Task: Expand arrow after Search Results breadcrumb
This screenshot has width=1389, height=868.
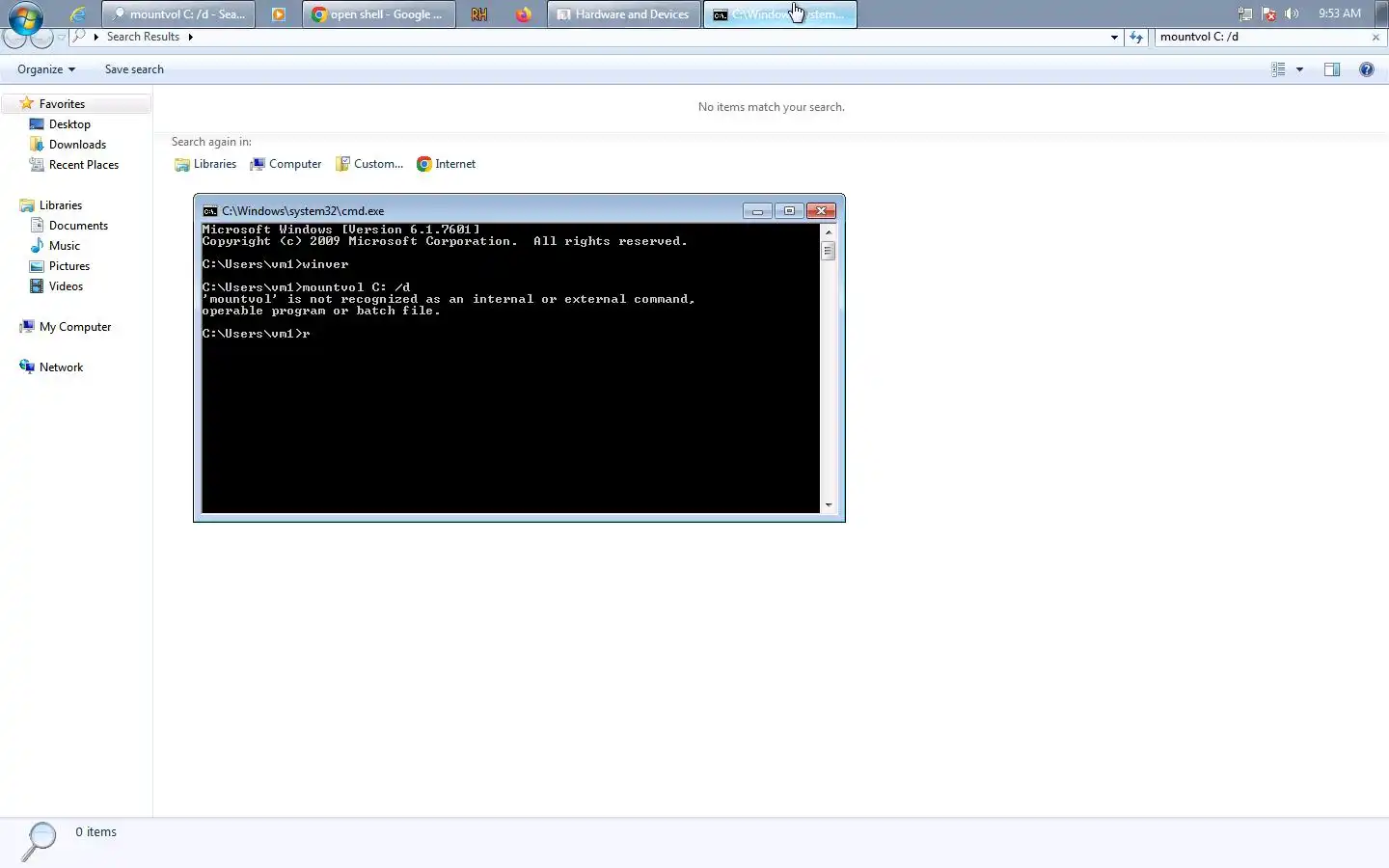Action: 190,37
